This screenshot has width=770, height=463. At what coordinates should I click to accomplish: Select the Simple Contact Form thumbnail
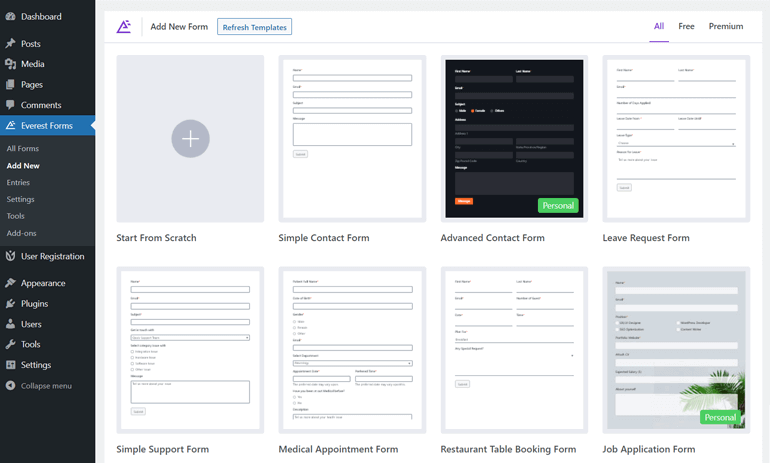[352, 138]
